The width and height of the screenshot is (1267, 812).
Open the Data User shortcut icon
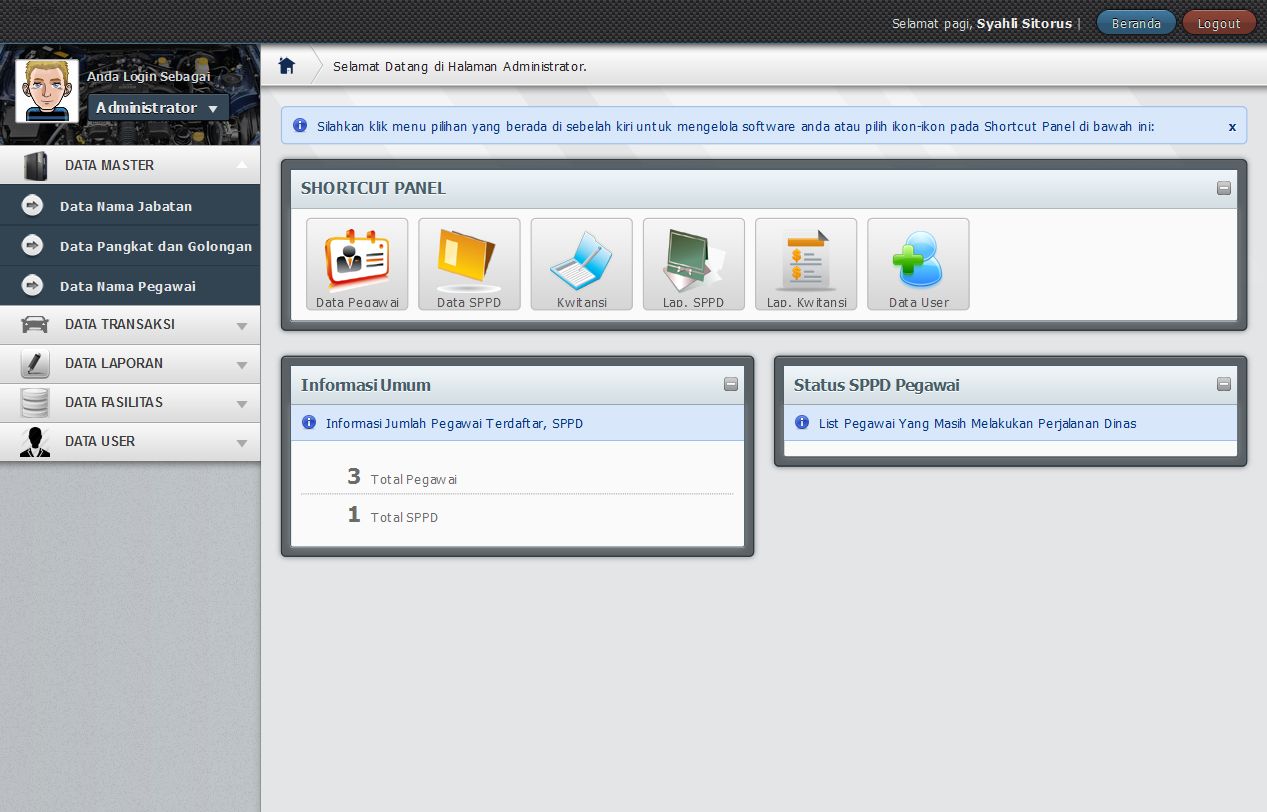[918, 264]
